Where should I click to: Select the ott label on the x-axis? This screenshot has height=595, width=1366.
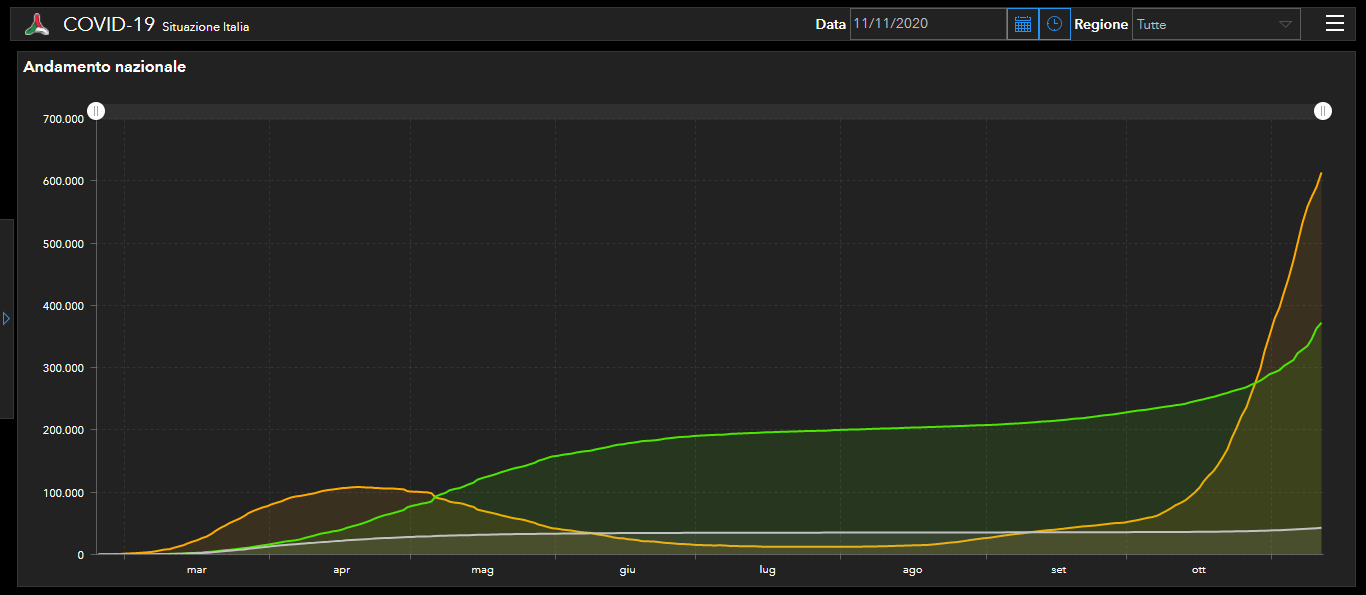tap(1198, 570)
